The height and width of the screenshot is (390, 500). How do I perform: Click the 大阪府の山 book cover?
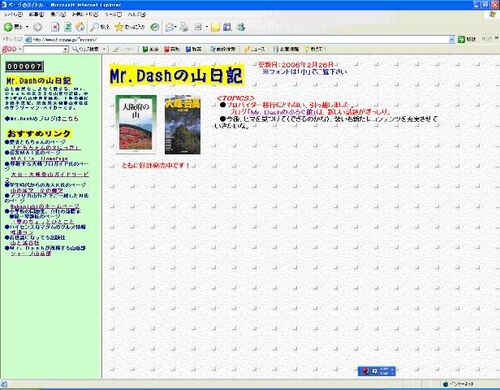pyautogui.click(x=136, y=125)
